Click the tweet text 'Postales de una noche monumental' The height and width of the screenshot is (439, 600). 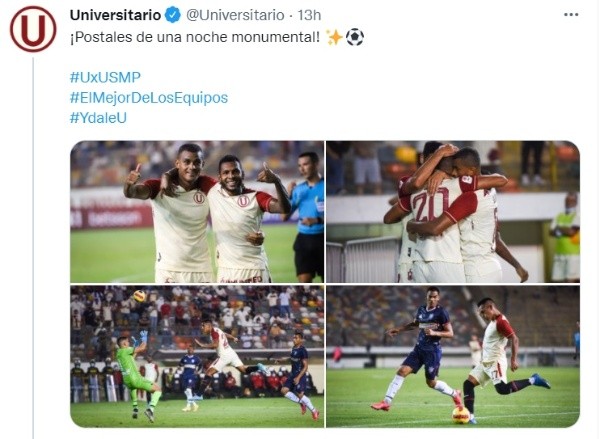[195, 37]
